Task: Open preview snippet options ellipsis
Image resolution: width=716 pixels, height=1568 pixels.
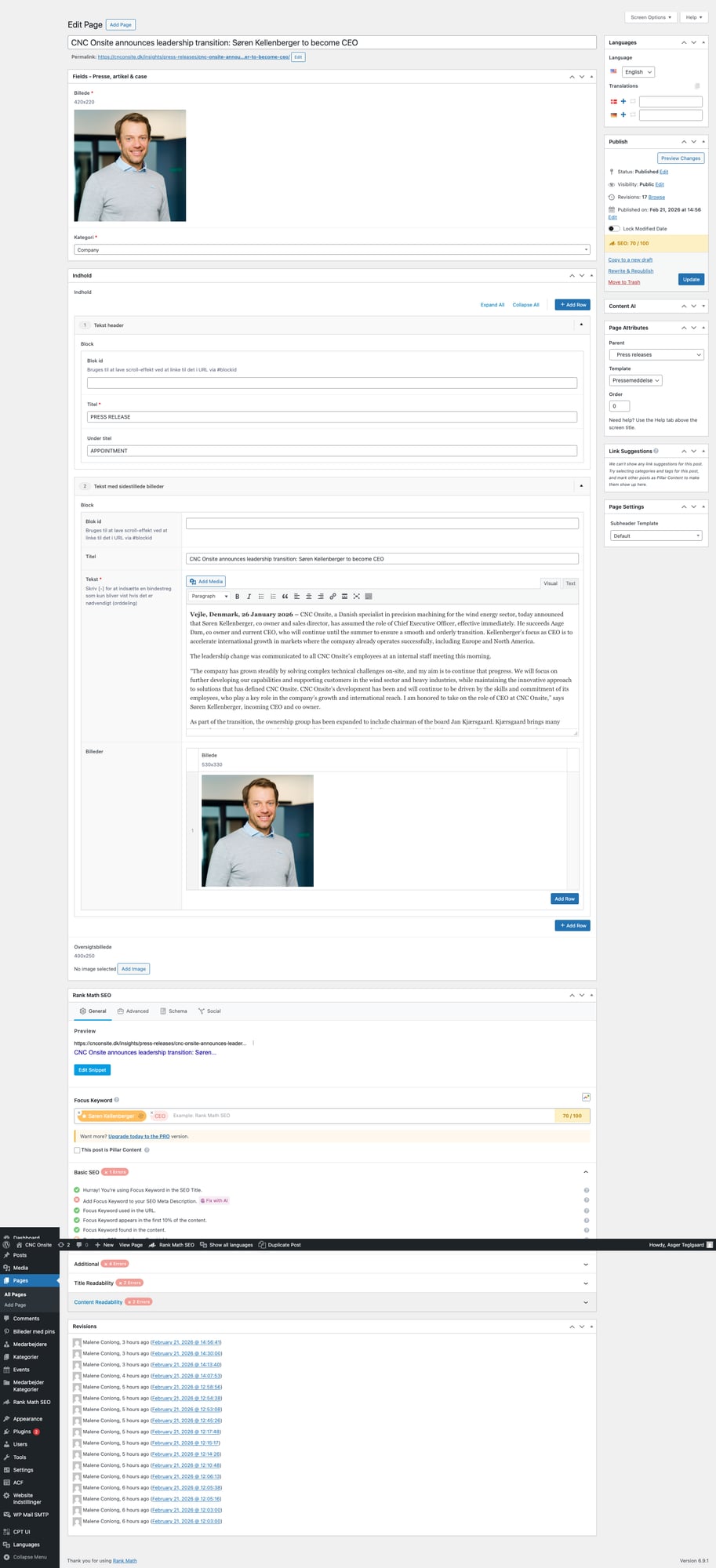Action: coord(253,1044)
